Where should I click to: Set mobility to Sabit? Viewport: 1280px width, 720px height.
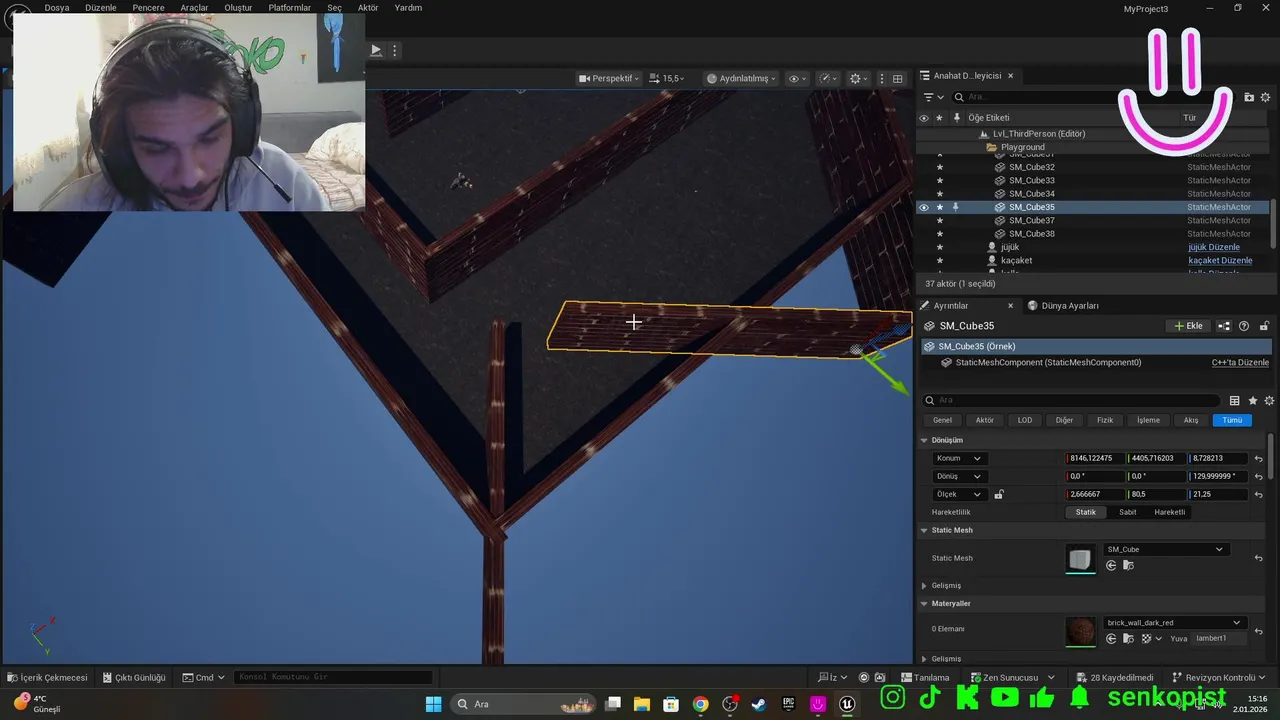(1128, 512)
